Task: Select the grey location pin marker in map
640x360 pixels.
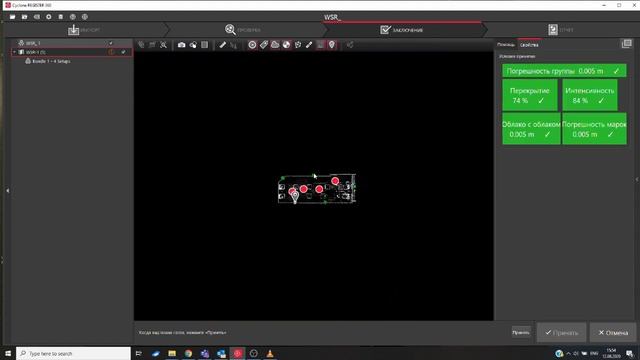Action: point(295,197)
